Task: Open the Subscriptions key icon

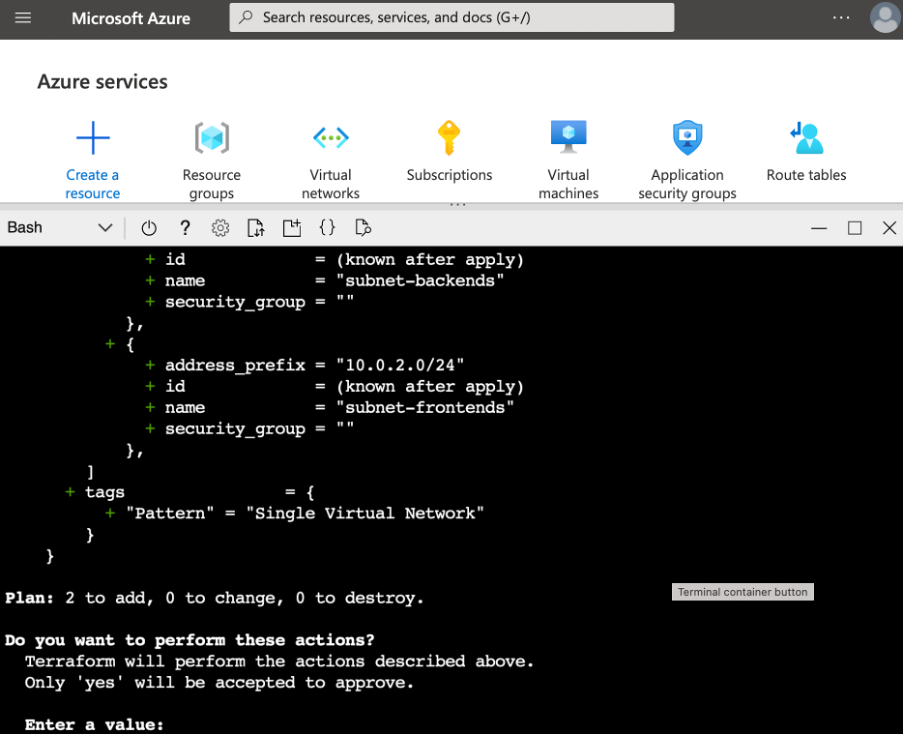Action: pos(449,138)
